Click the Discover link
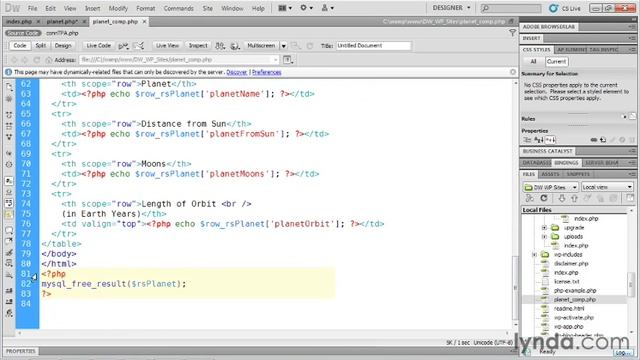 (237, 72)
